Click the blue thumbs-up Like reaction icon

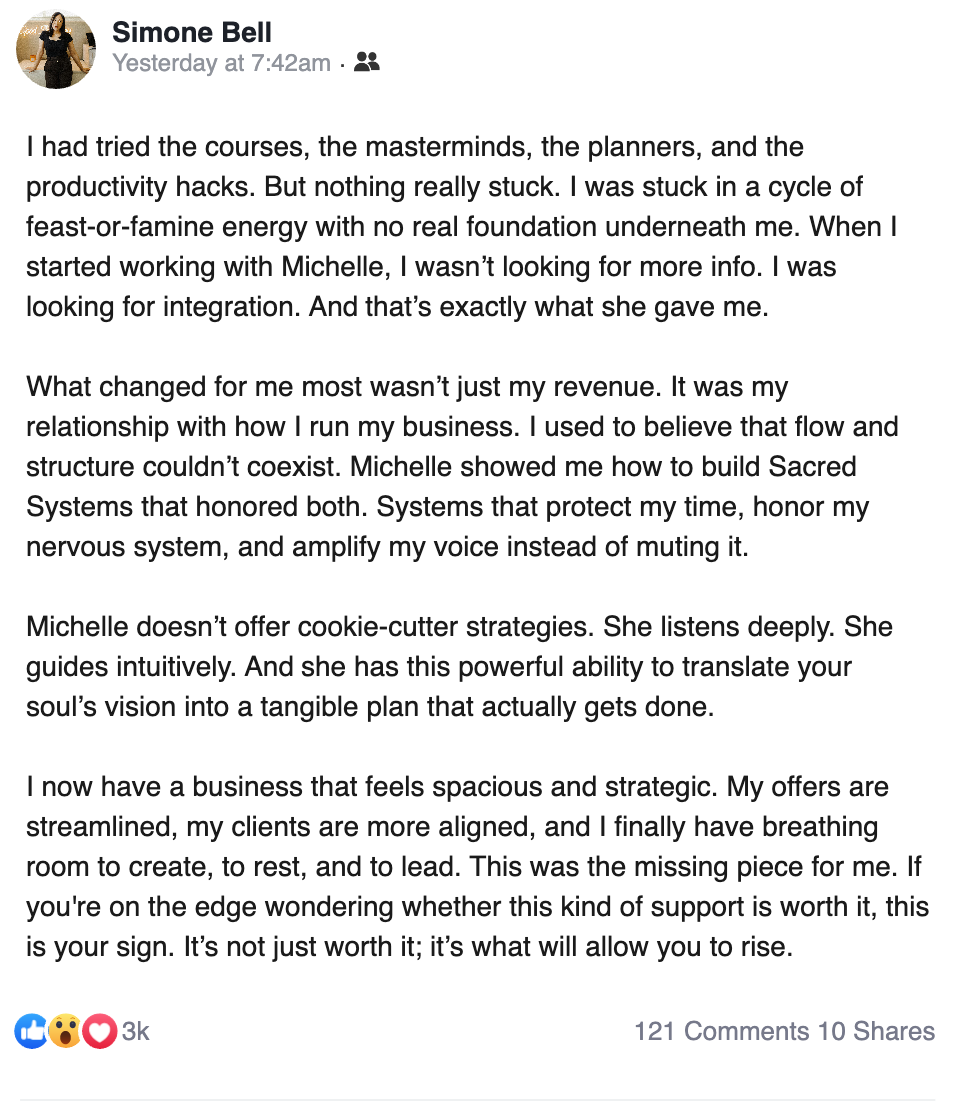pyautogui.click(x=32, y=1032)
